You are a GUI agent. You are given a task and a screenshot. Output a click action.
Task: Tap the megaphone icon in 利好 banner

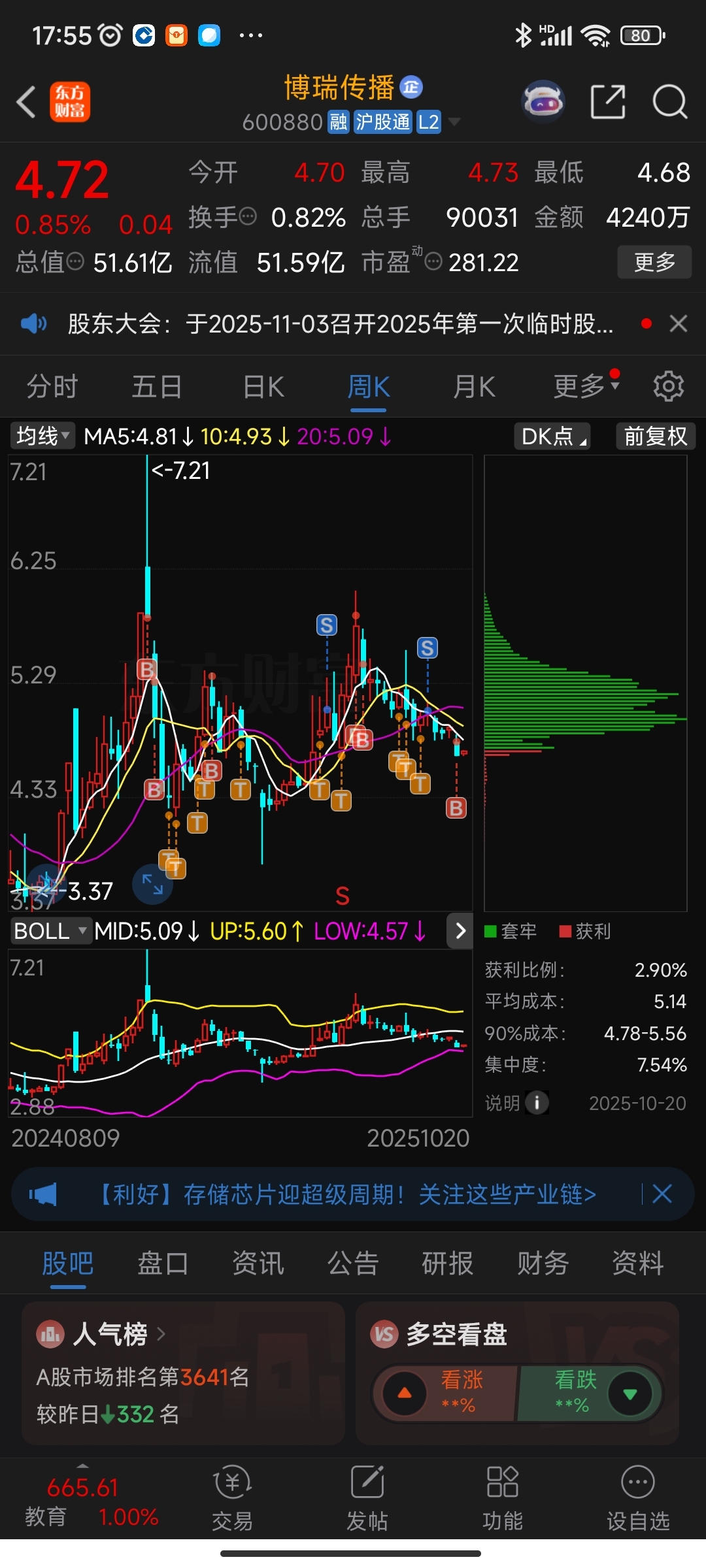point(43,1194)
